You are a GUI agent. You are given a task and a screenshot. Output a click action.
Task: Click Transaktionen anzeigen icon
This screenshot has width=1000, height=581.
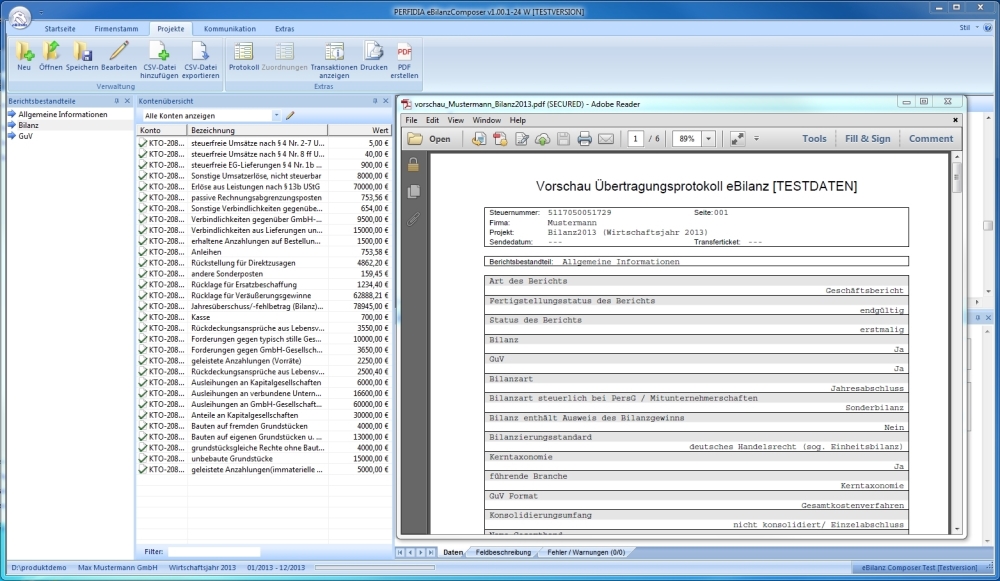[334, 51]
